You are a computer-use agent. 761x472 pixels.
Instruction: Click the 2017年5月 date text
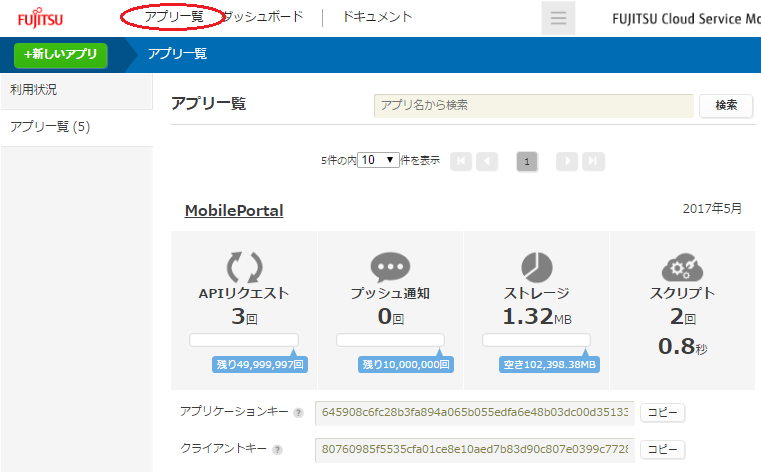click(712, 209)
